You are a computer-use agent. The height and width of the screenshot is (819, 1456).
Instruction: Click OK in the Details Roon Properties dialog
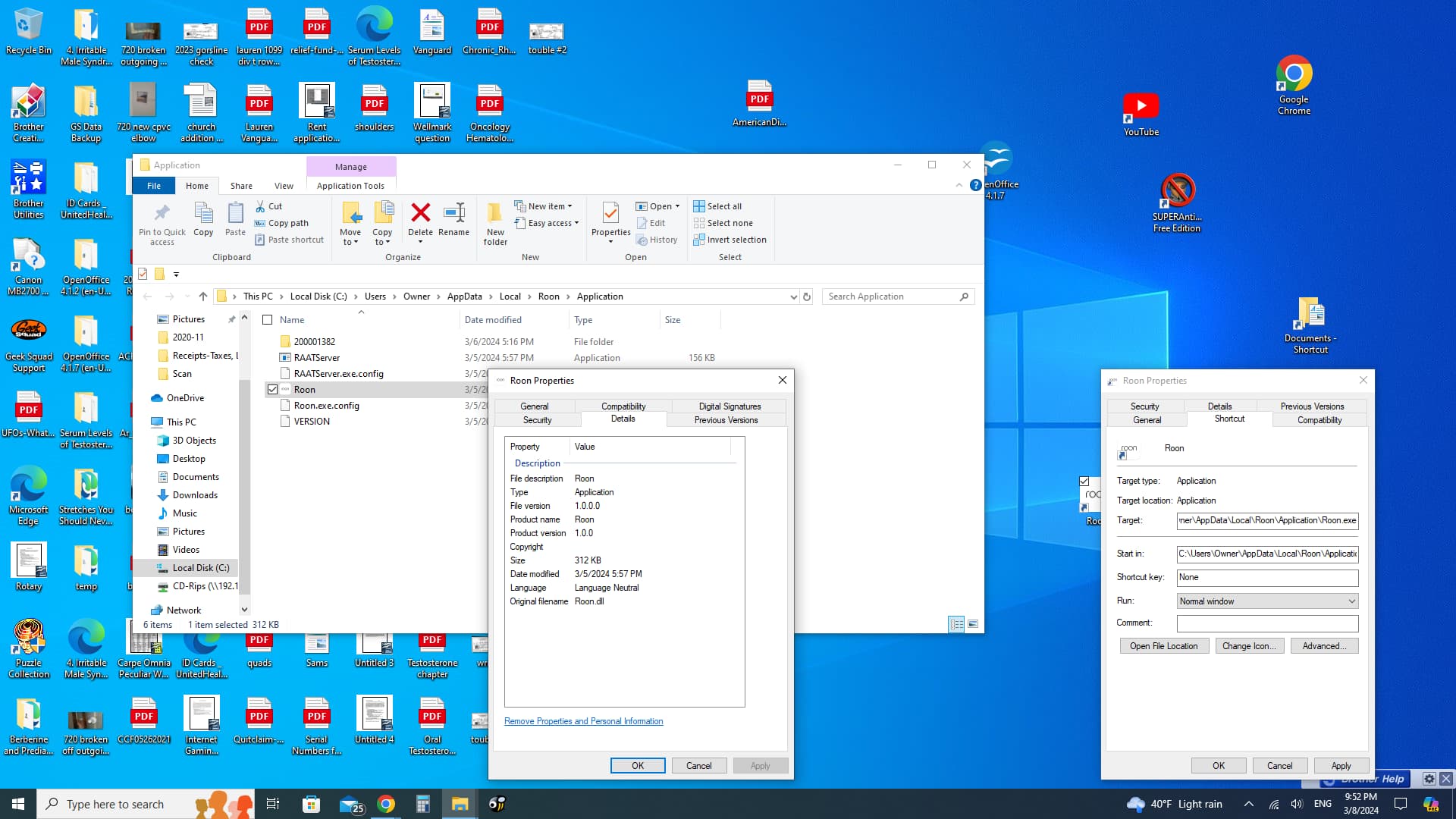tap(638, 766)
